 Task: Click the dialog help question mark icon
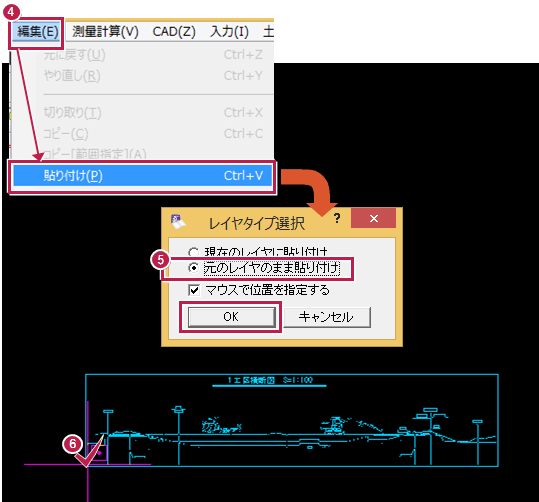pos(337,218)
